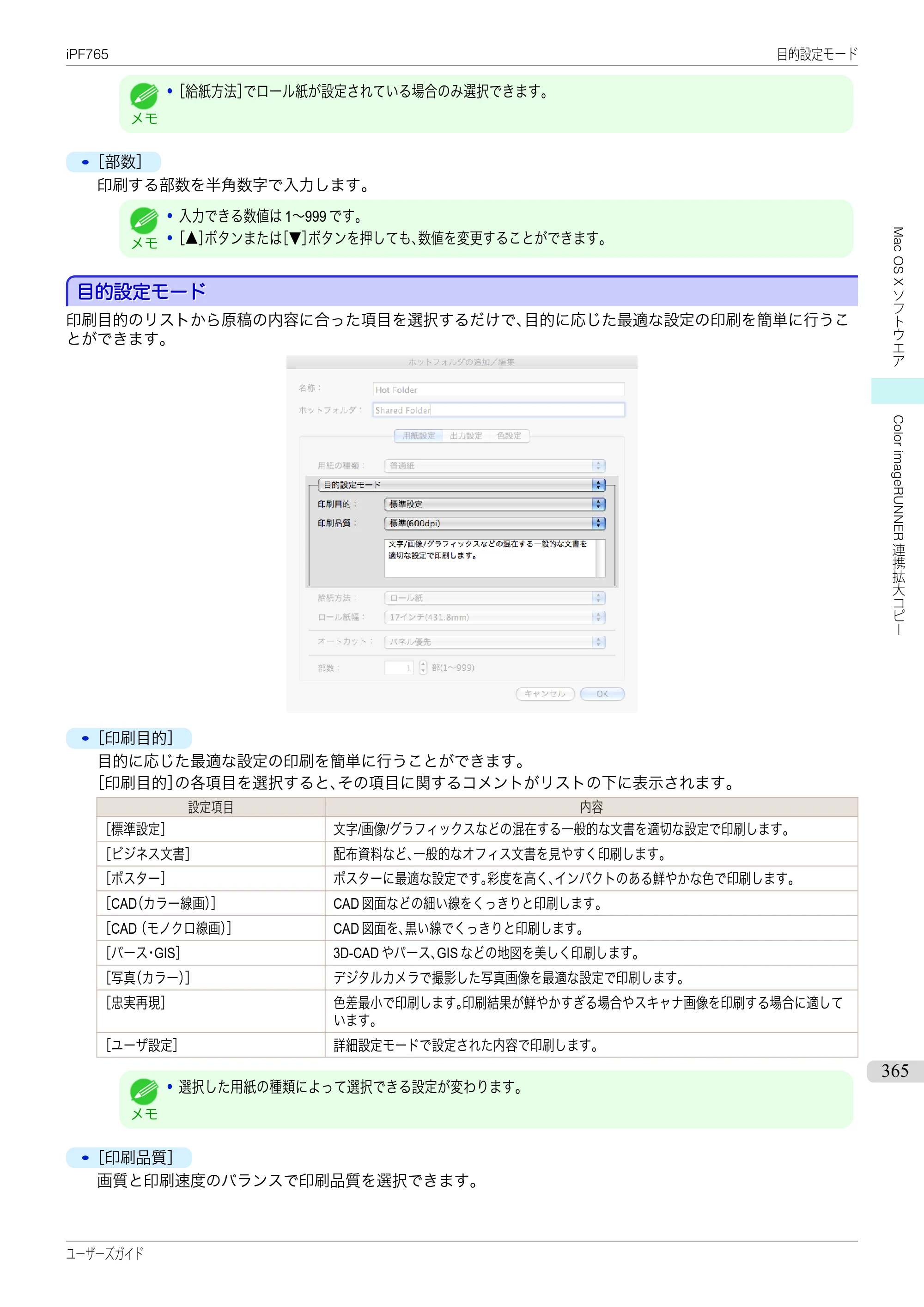Click the memo icon beside 給紙方法 note
Screen dimensions: 924x1307
tap(144, 96)
